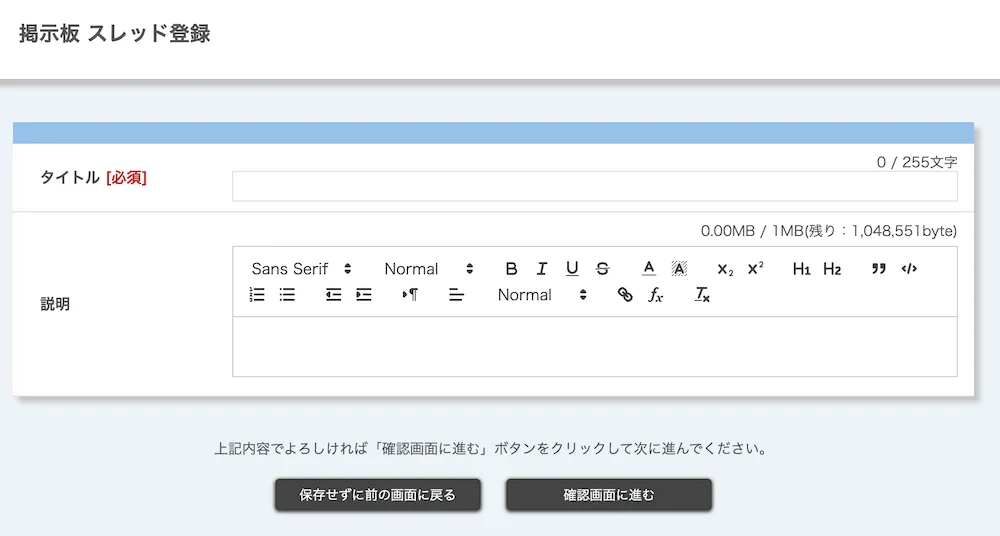
Task: Increase paragraph indent
Action: [364, 295]
